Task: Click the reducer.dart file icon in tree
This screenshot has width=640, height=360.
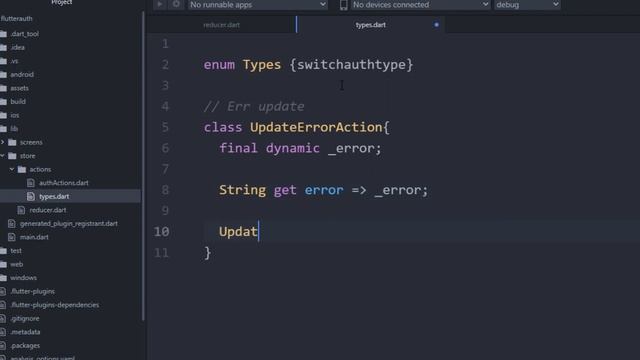Action: pos(21,210)
